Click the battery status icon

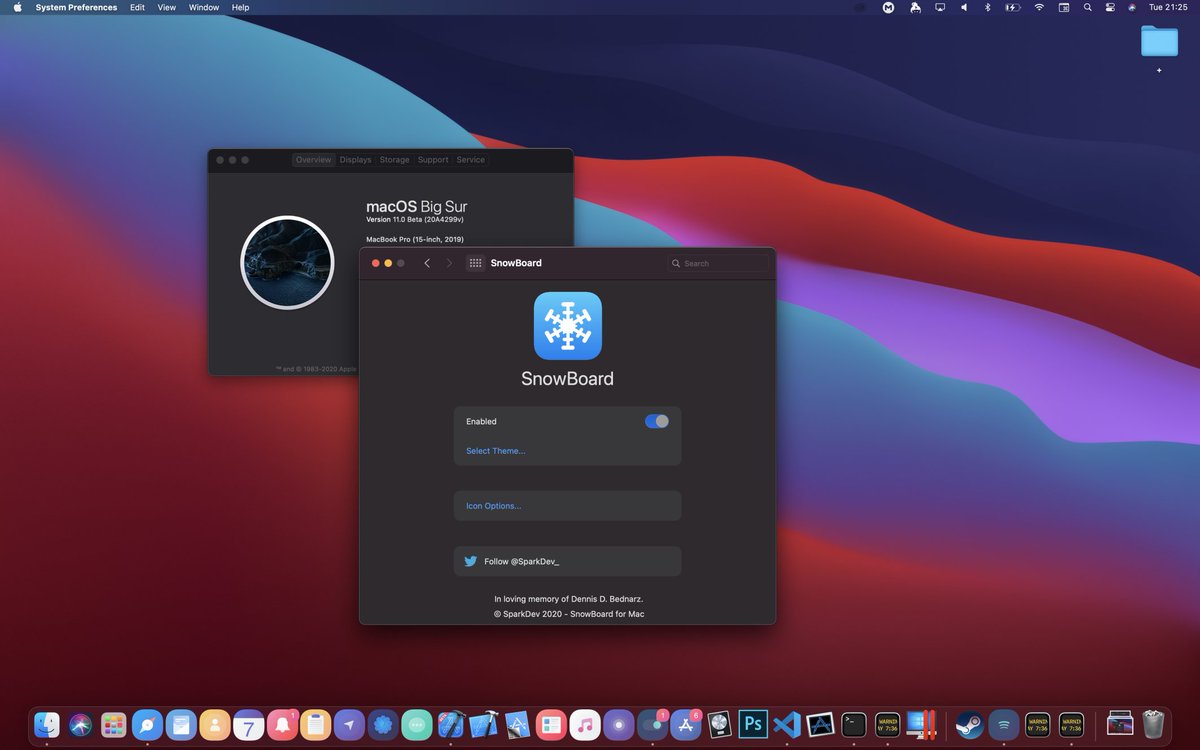point(1013,7)
